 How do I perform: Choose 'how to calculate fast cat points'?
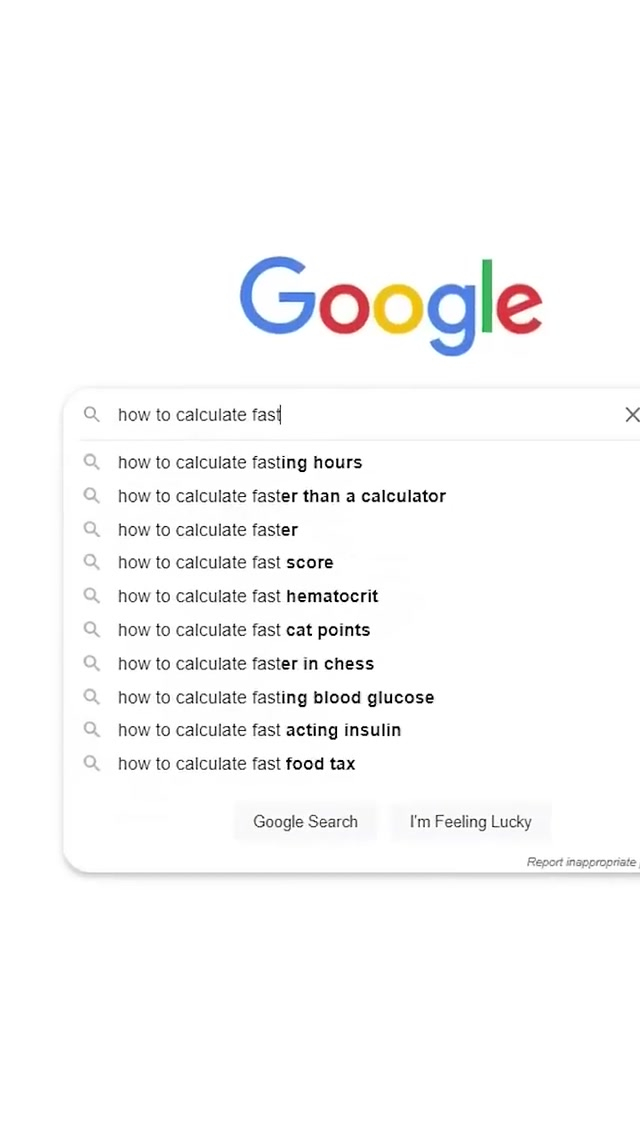pyautogui.click(x=244, y=630)
